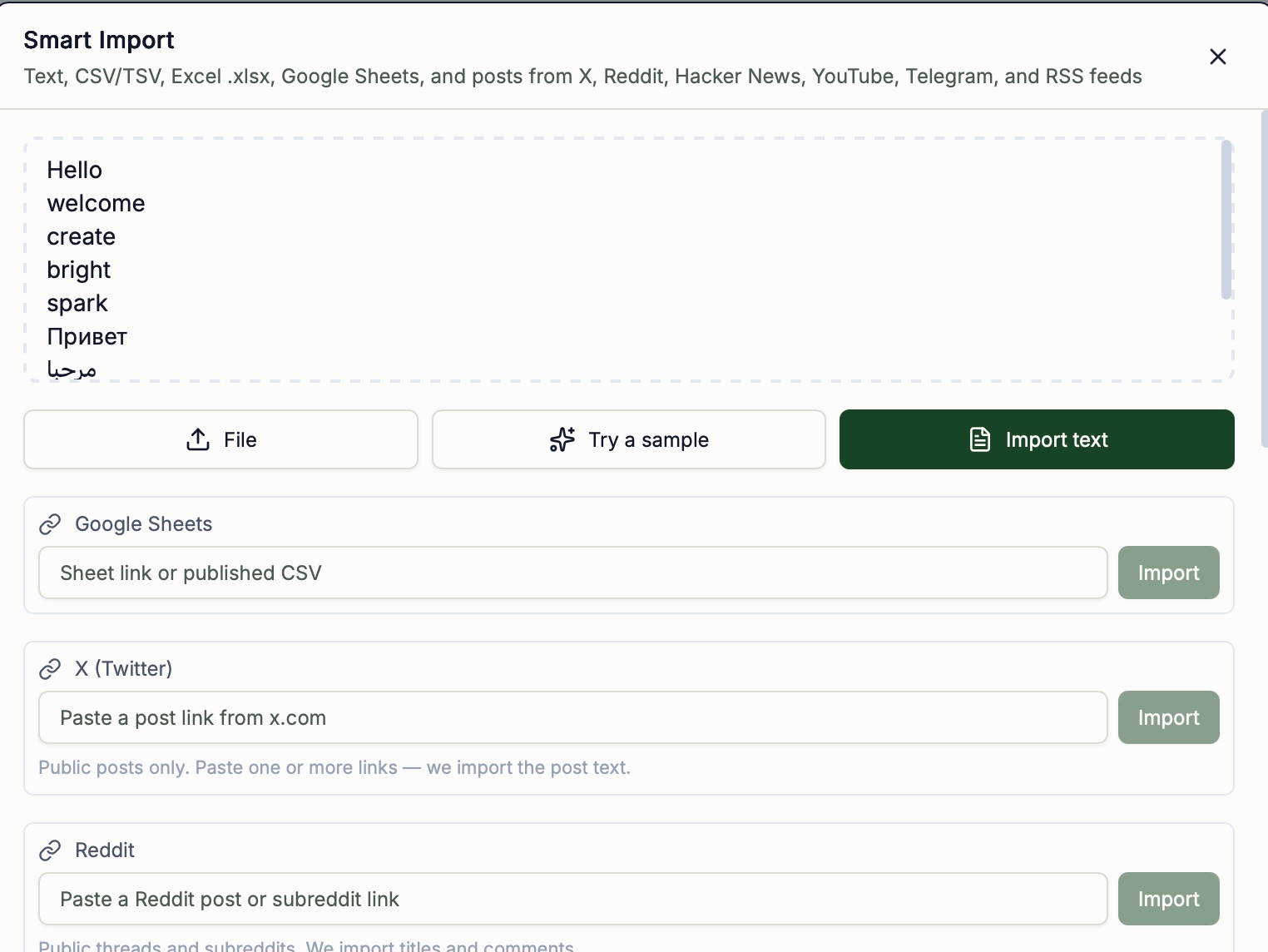Click the upload icon on File button
This screenshot has height=952, width=1268.
coord(198,439)
